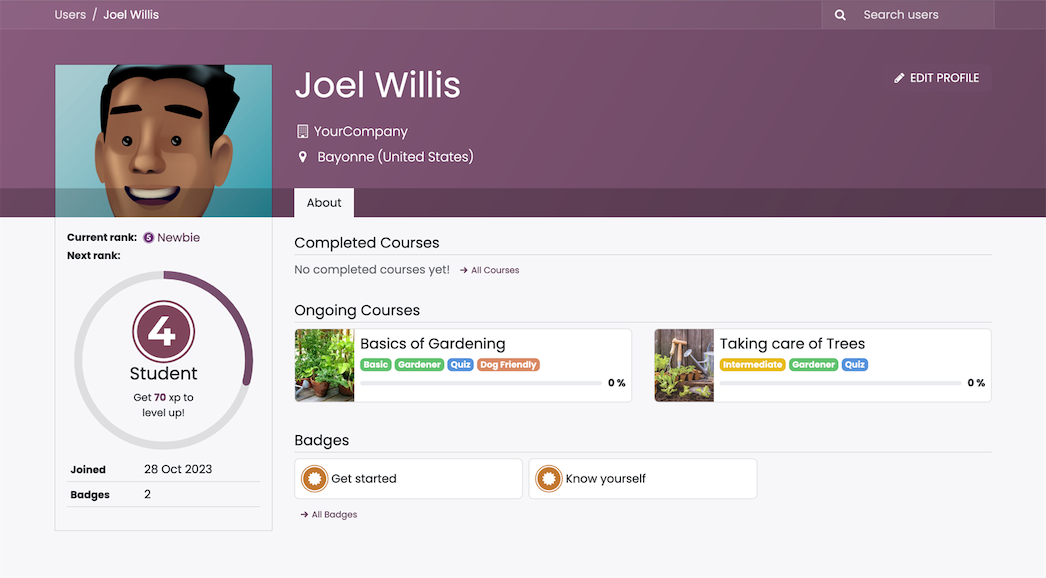Switch to the About tab
The width and height of the screenshot is (1046, 578).
tap(323, 202)
